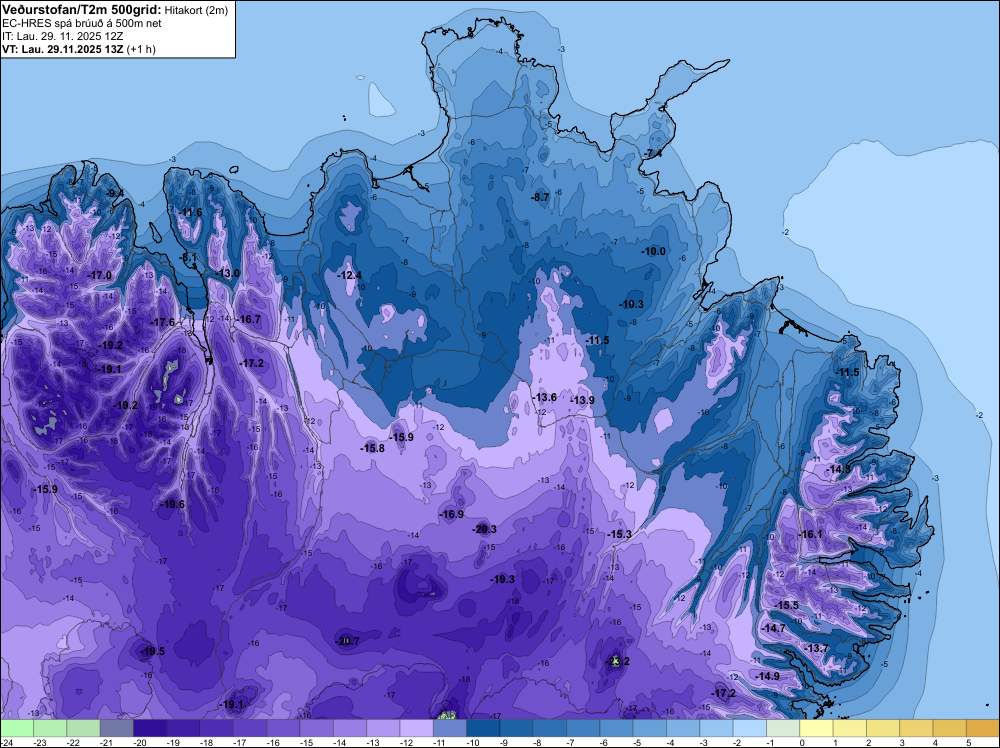Viewport: 1000px width, 748px height.
Task: Click the -15.3 temperature label
Action: click(x=619, y=534)
